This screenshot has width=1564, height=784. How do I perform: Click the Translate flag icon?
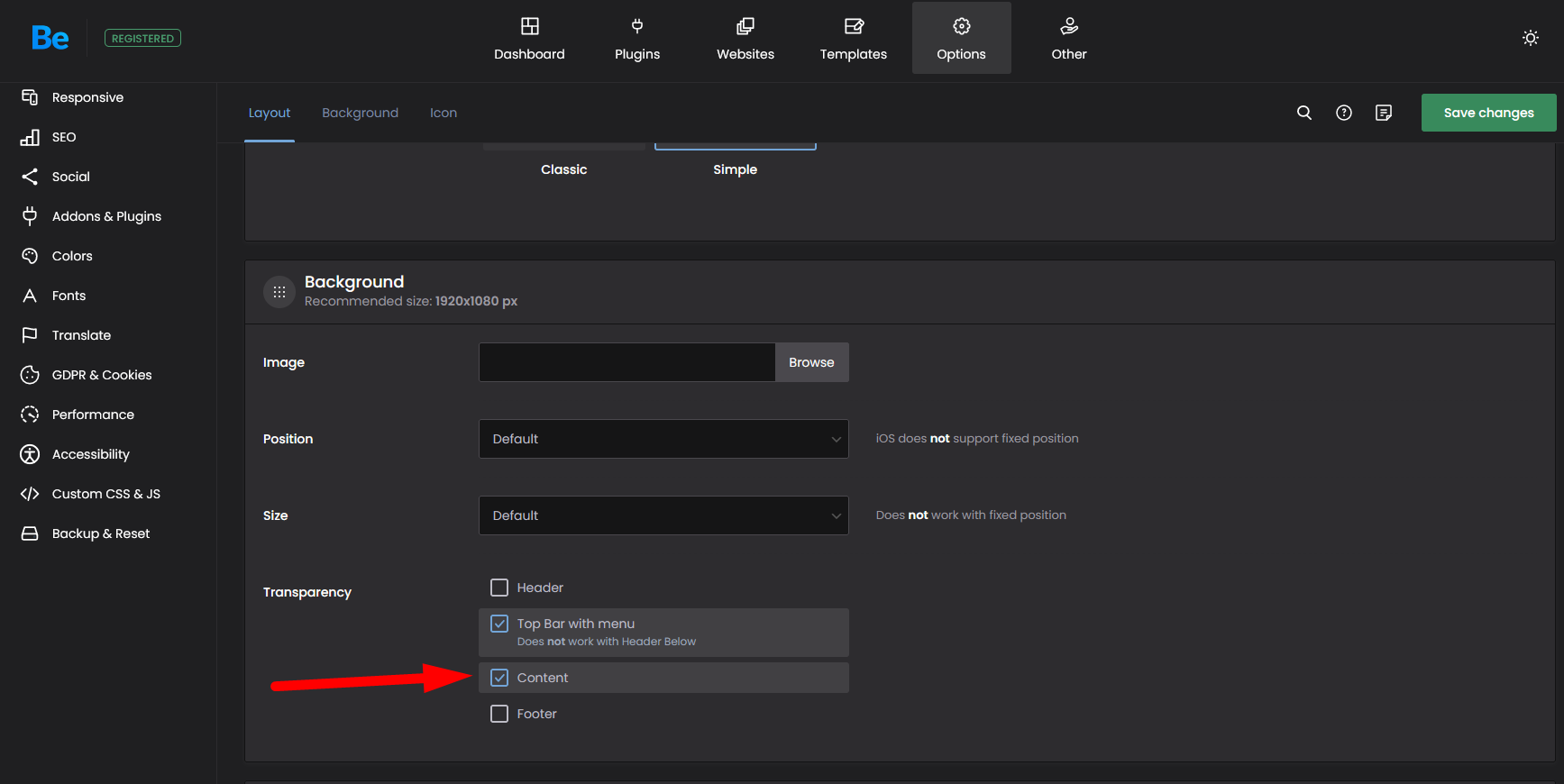coord(30,335)
